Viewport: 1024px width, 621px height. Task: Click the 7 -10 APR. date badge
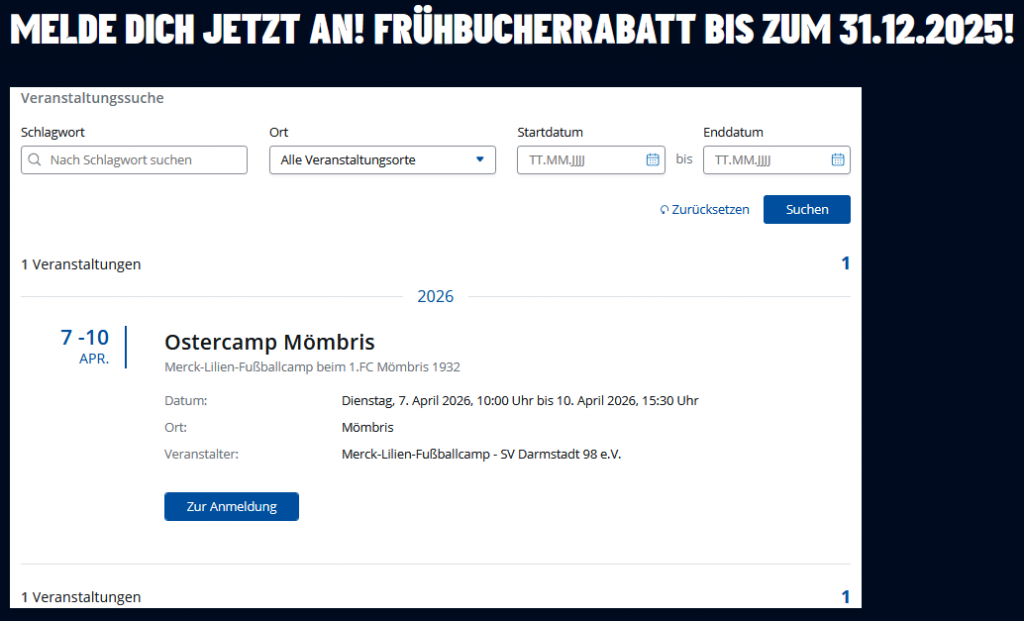tap(85, 347)
